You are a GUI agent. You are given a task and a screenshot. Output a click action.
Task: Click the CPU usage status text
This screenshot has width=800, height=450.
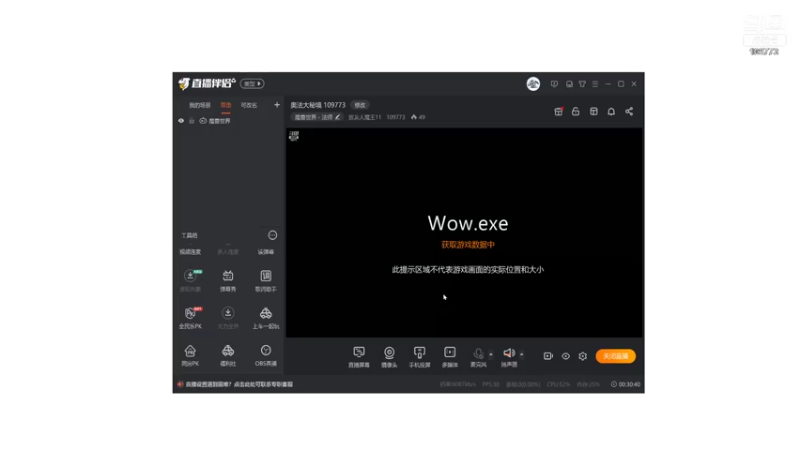pos(558,384)
